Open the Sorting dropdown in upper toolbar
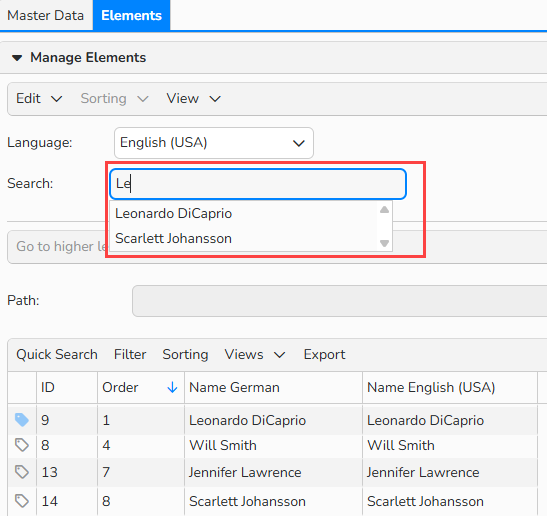The width and height of the screenshot is (547, 516). 114,99
